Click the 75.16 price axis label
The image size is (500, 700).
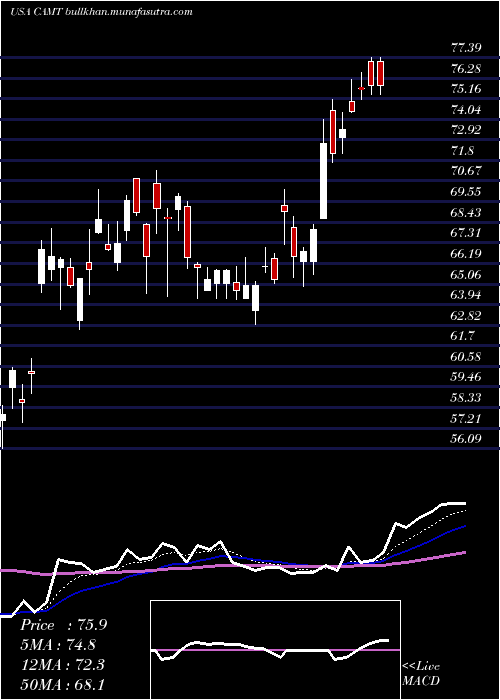pos(466,89)
